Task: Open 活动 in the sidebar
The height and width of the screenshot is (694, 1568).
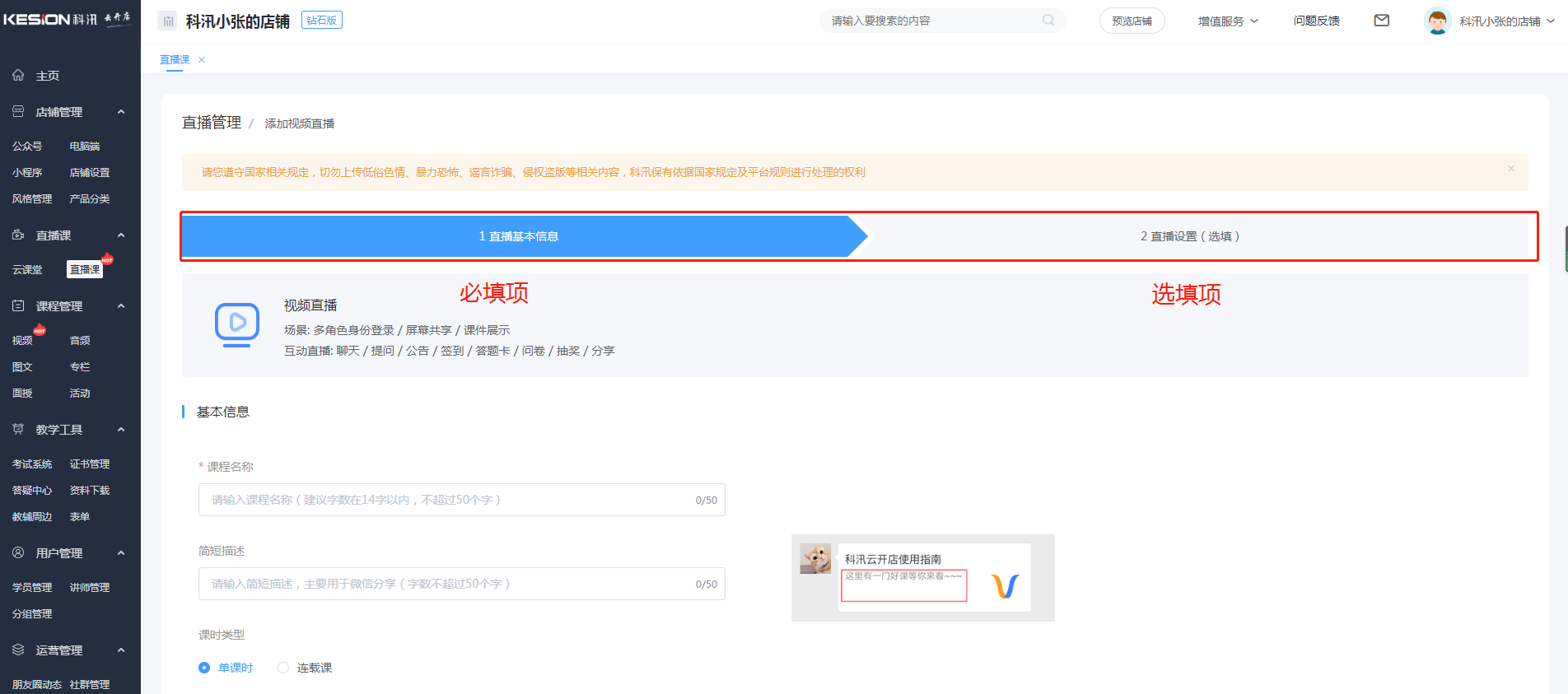Action: (x=80, y=393)
